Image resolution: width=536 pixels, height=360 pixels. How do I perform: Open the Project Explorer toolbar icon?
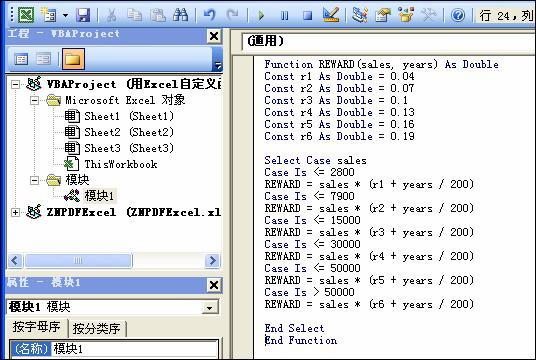[360, 15]
